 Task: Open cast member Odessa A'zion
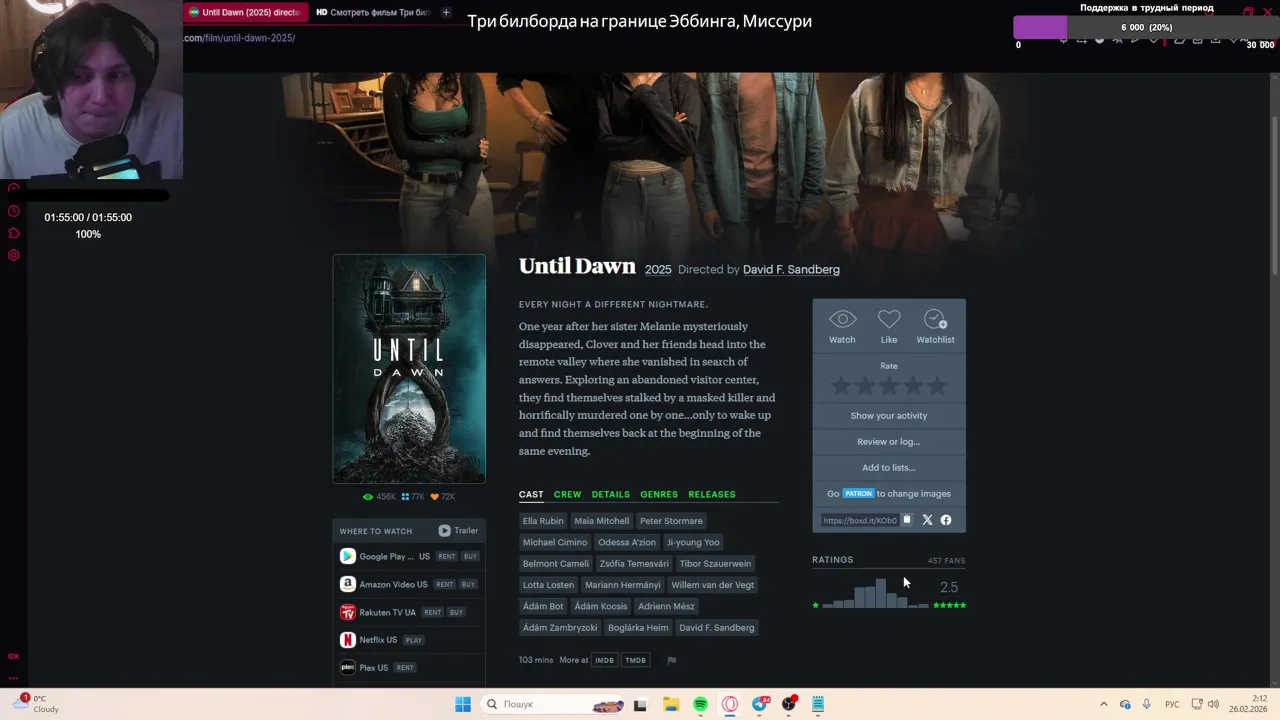click(627, 542)
